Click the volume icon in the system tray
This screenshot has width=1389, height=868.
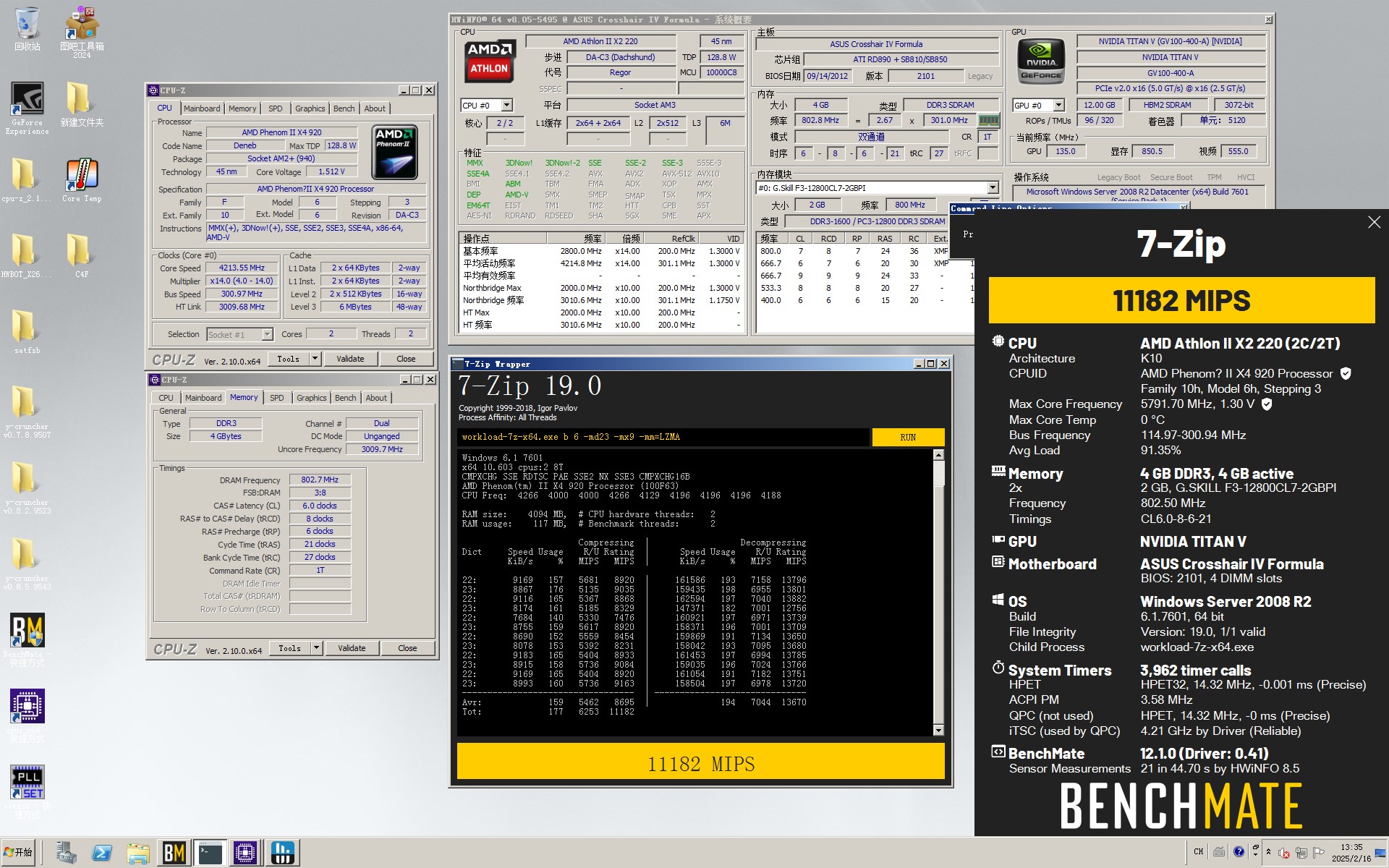pos(1284,853)
